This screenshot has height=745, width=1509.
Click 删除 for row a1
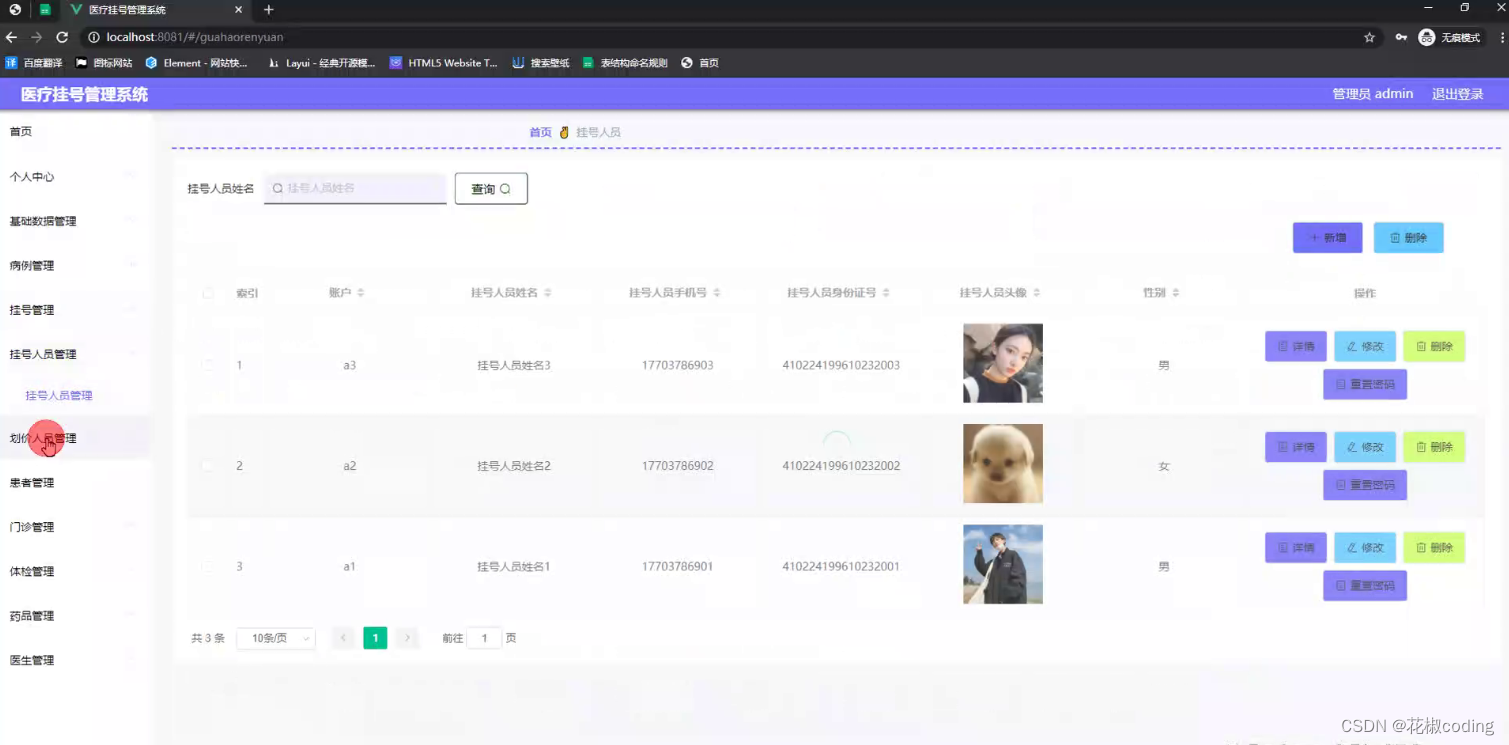(1433, 547)
